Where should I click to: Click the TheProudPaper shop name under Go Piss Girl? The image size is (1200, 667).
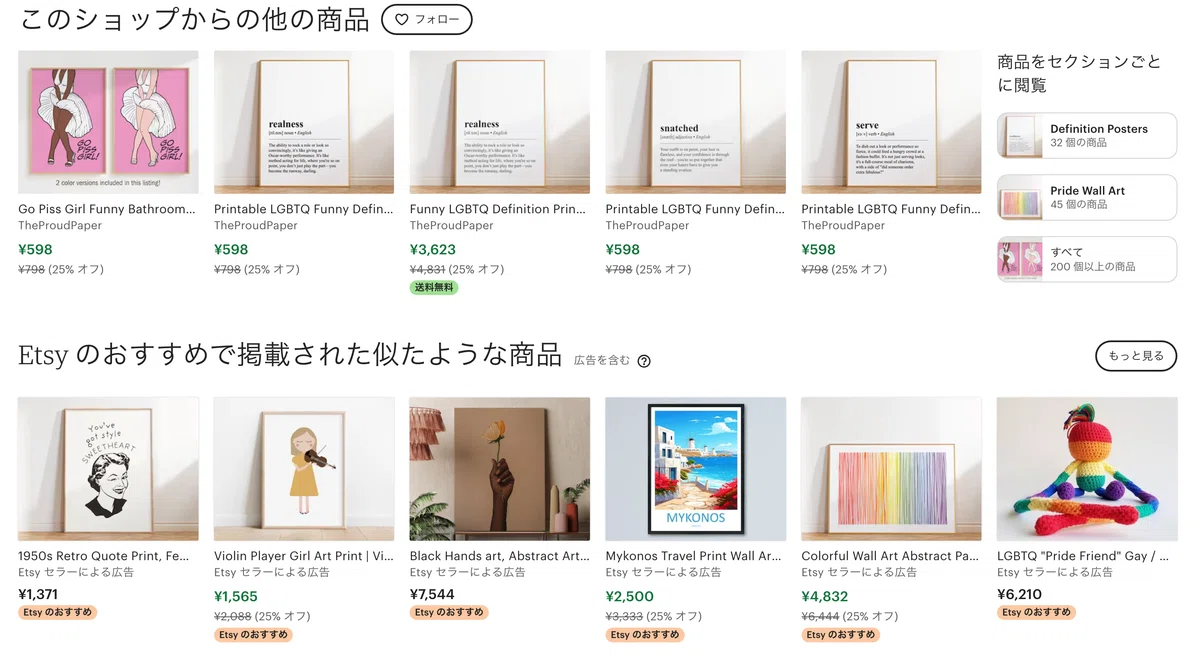(x=60, y=226)
